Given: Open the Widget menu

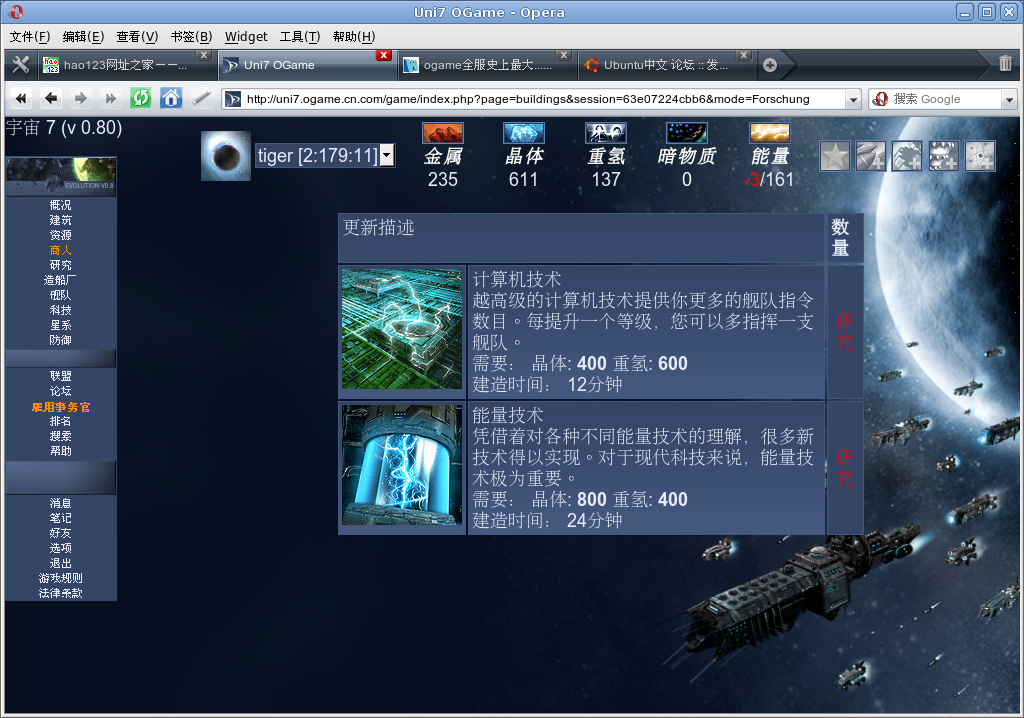Looking at the screenshot, I should tap(246, 37).
